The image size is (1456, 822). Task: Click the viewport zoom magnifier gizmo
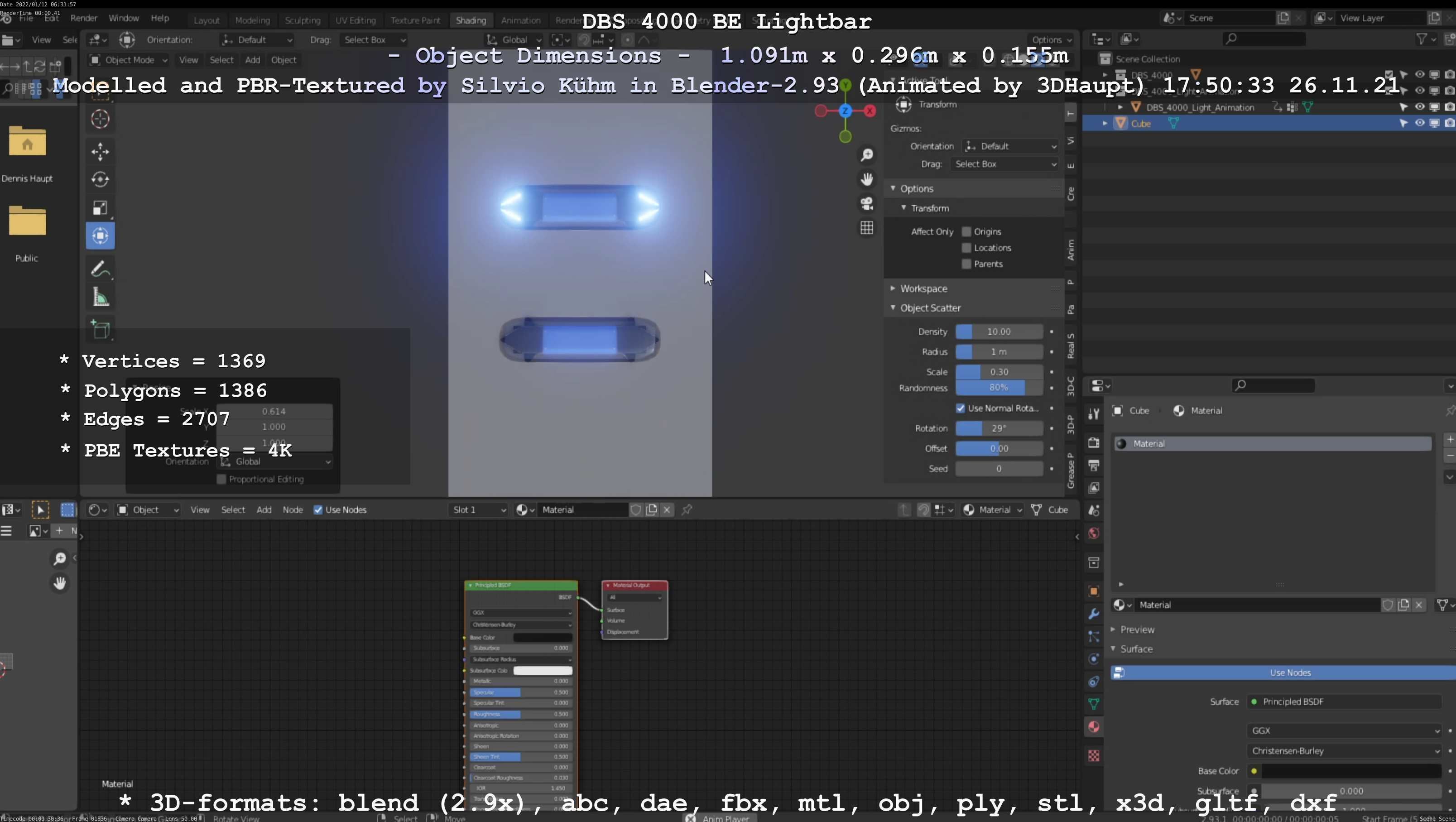coord(866,155)
